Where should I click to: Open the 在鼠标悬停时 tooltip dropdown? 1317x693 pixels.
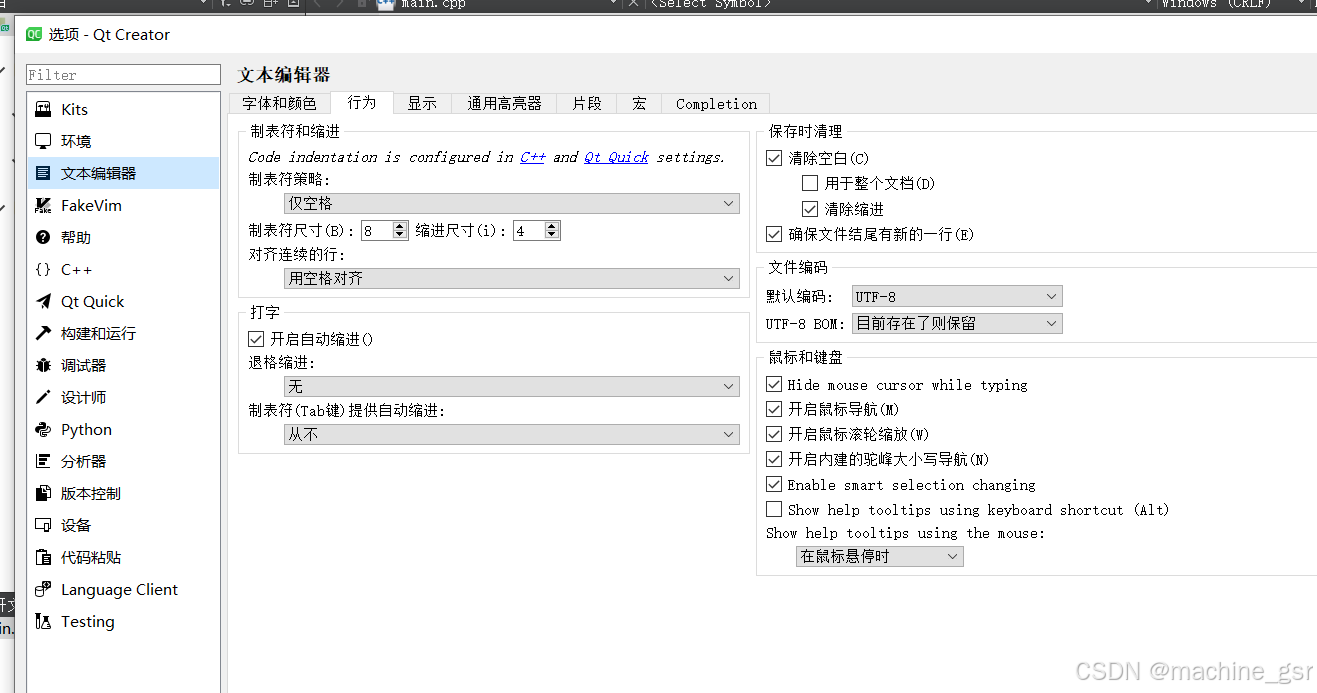click(x=880, y=557)
